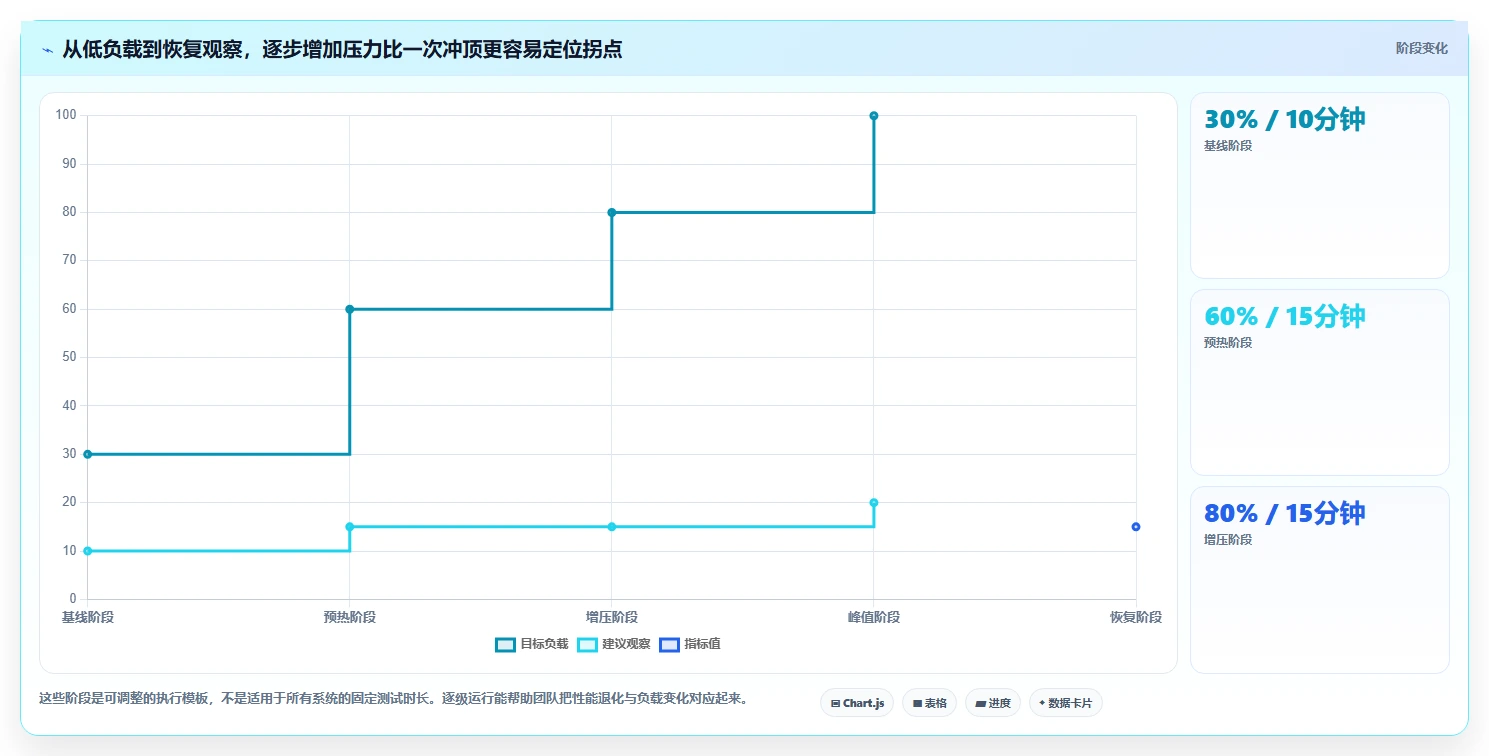Click the 建议观察 point at value 20
Viewport: 1489px width, 756px height.
(x=874, y=502)
